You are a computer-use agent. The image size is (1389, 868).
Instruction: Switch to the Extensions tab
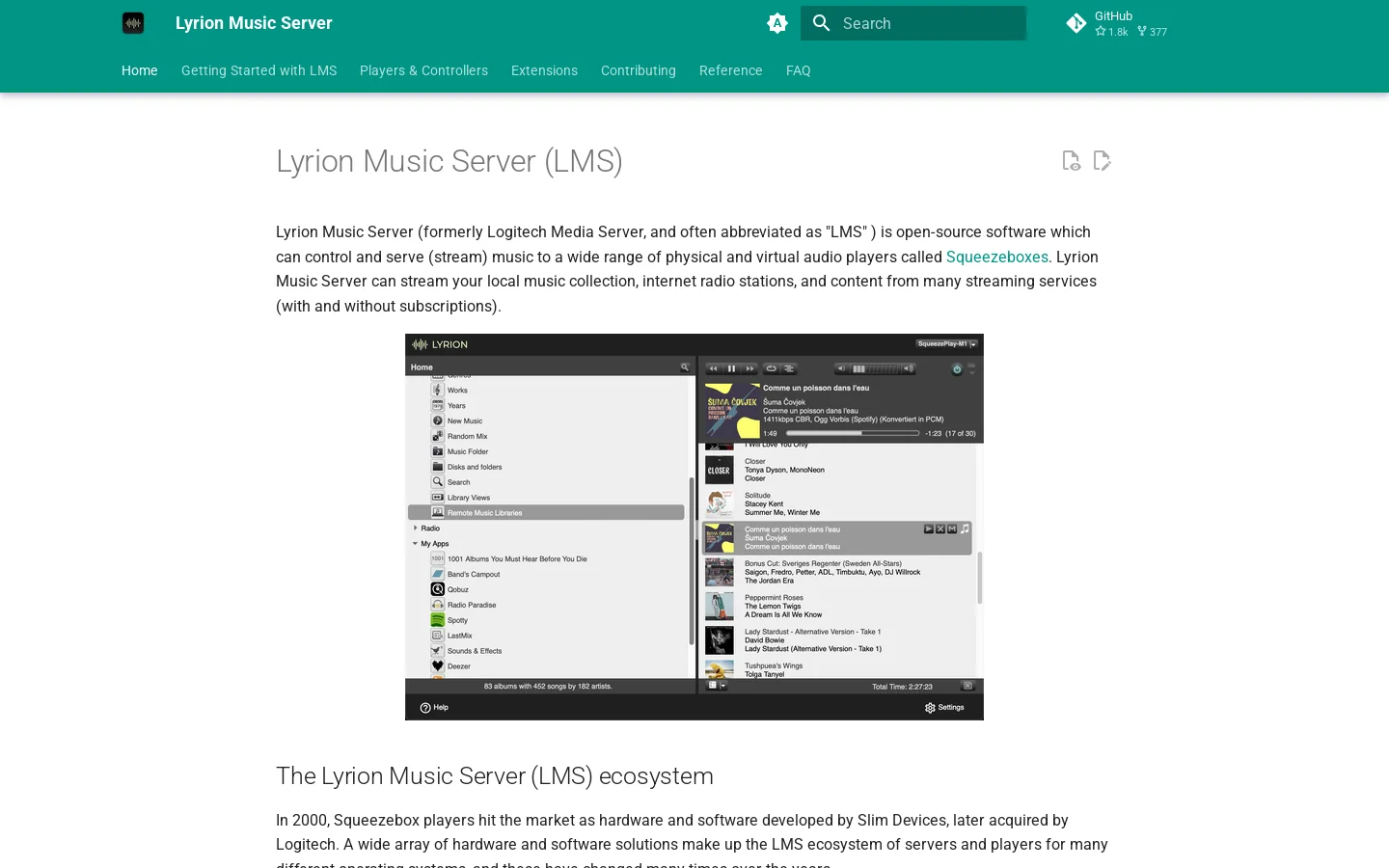[544, 70]
